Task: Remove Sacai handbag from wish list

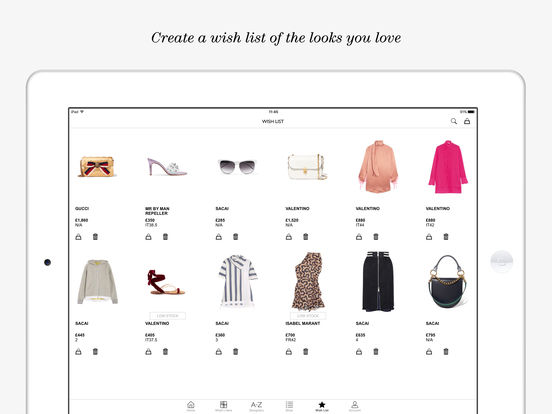Action: [x=446, y=351]
